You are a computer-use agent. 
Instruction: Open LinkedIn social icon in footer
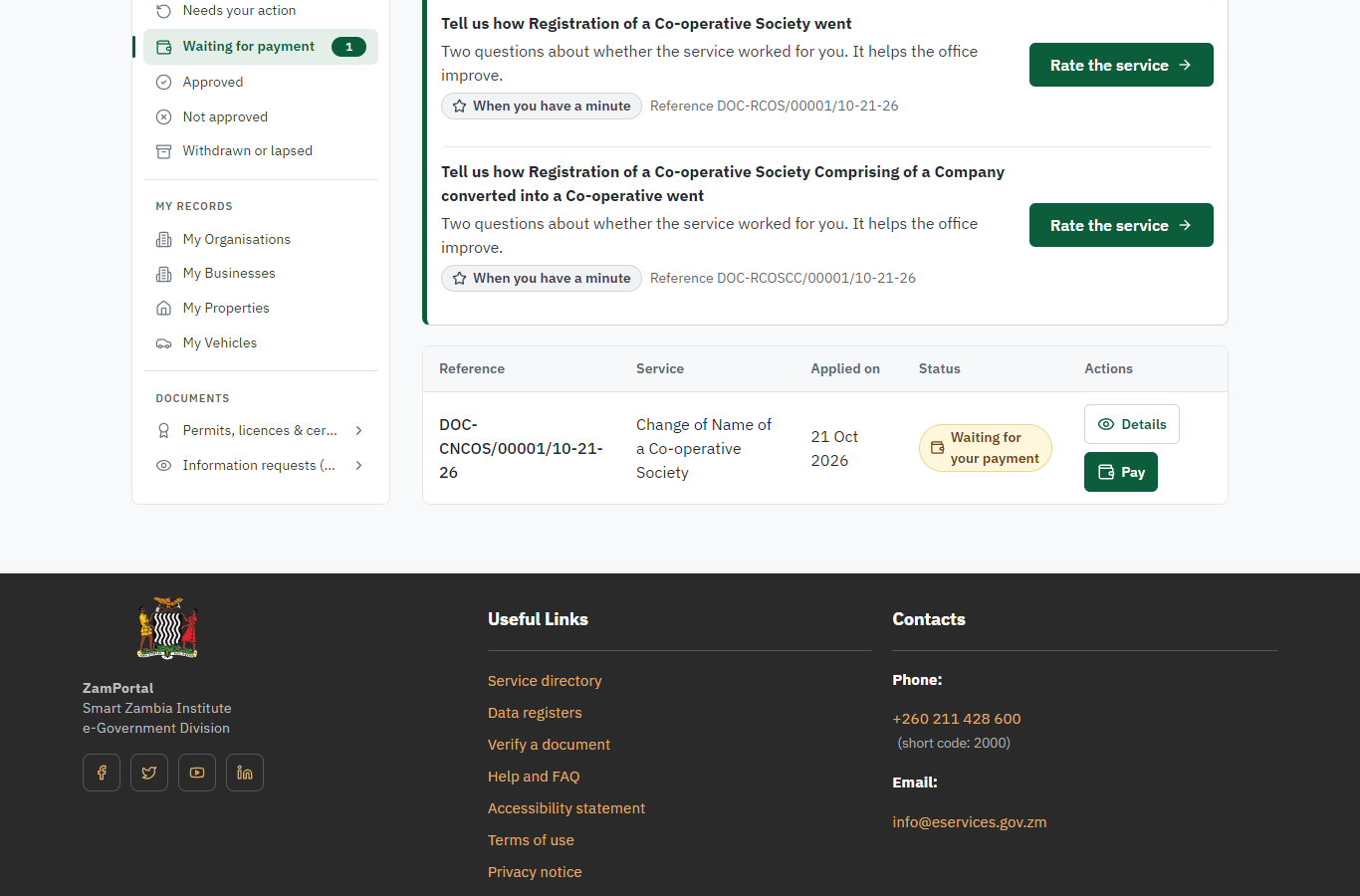coord(245,773)
